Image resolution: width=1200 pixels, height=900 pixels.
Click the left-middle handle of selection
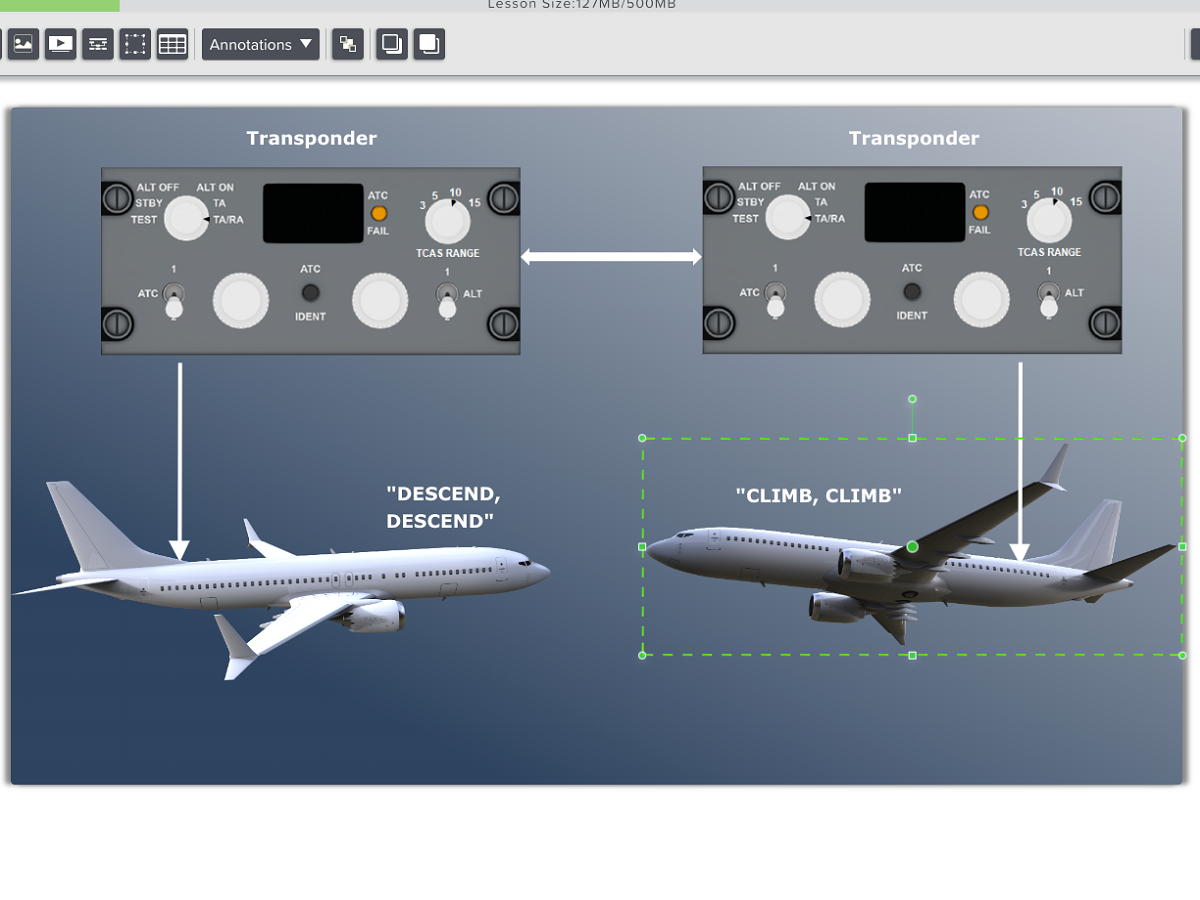click(642, 547)
